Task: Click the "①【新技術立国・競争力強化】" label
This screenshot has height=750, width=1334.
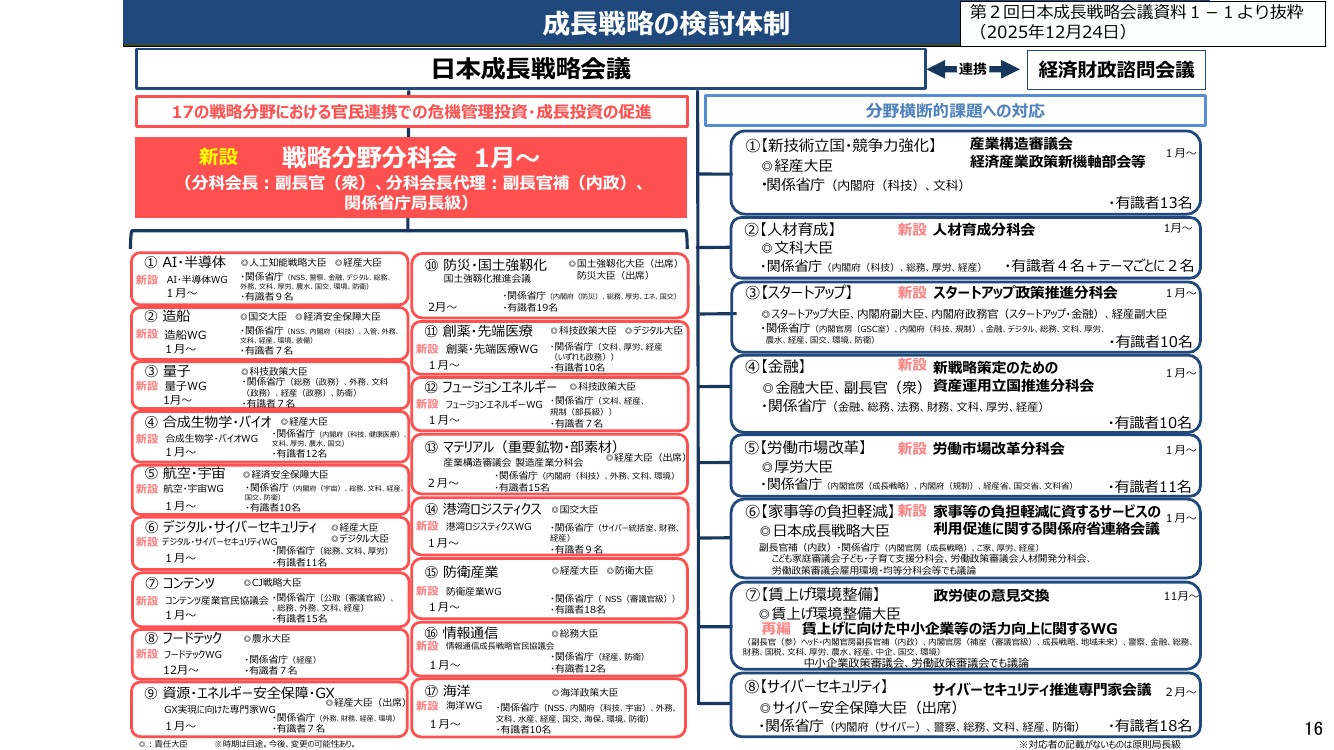Action: pyautogui.click(x=840, y=146)
